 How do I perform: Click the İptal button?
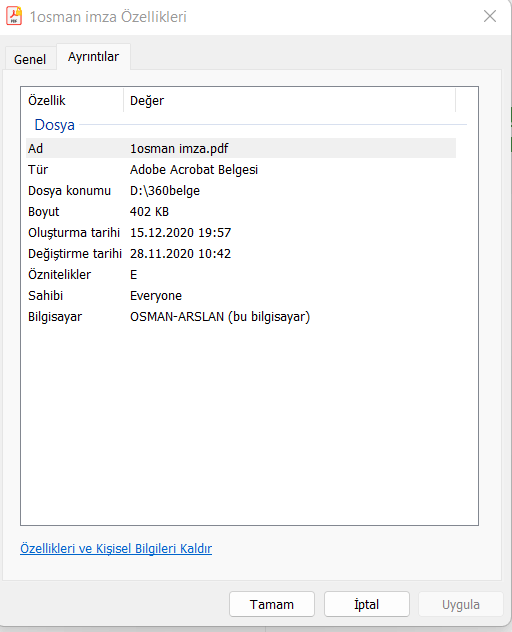point(367,604)
